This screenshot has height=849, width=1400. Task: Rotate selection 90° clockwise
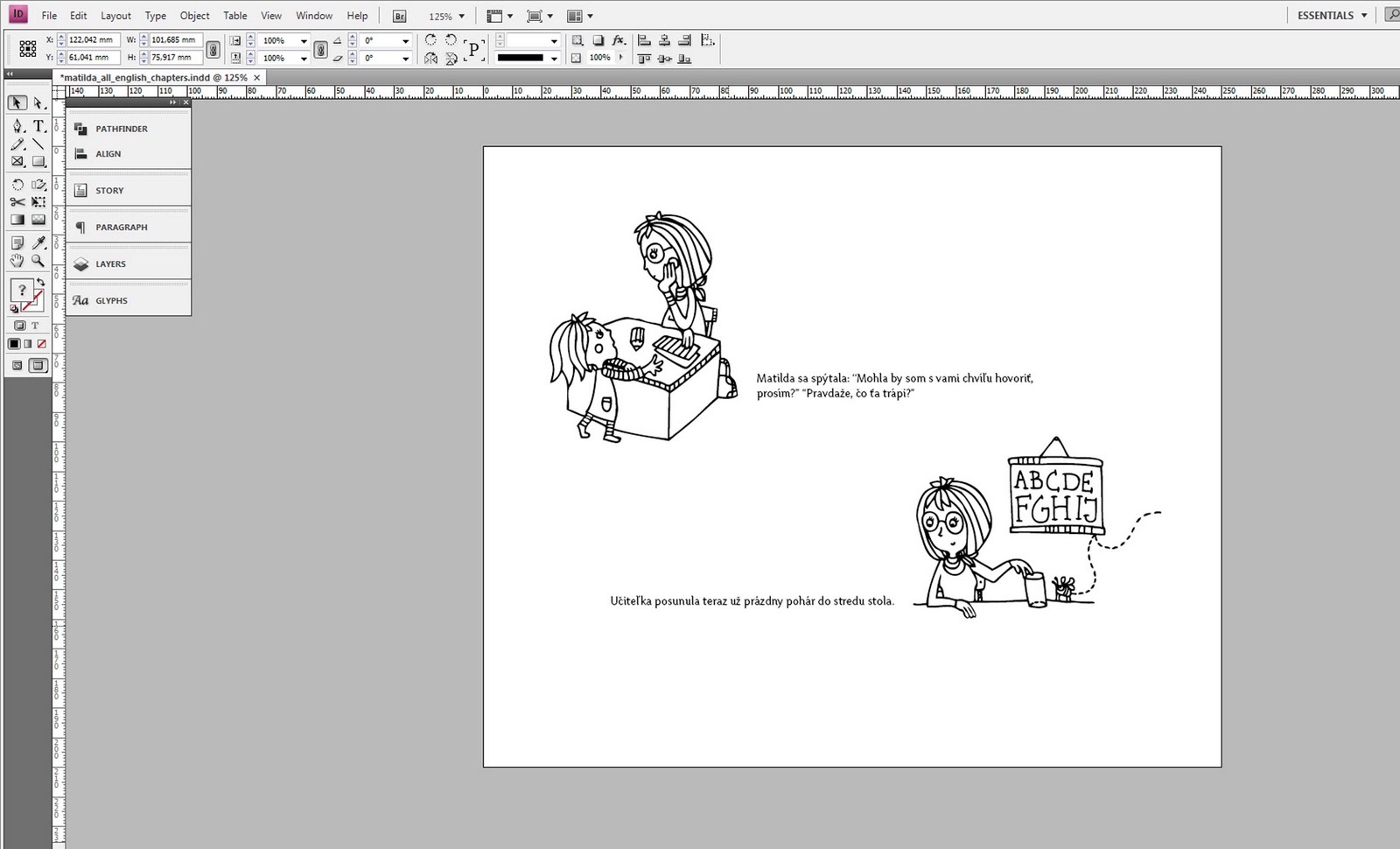(430, 40)
